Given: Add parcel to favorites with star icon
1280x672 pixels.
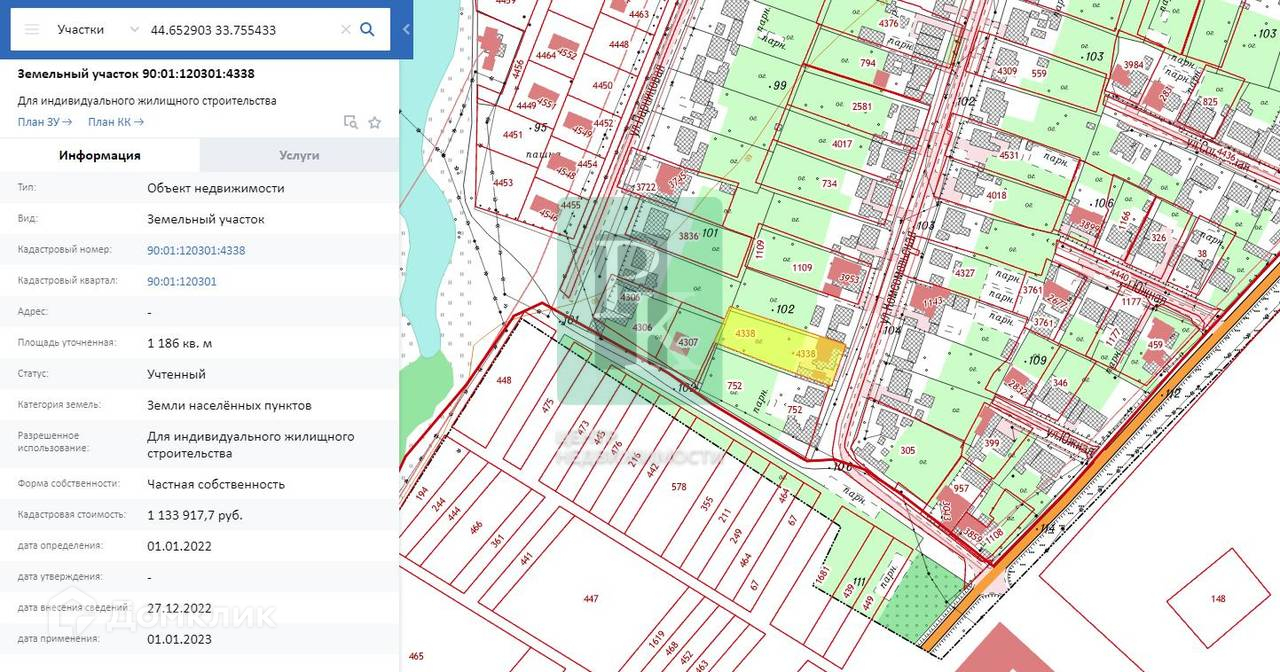Looking at the screenshot, I should point(375,122).
